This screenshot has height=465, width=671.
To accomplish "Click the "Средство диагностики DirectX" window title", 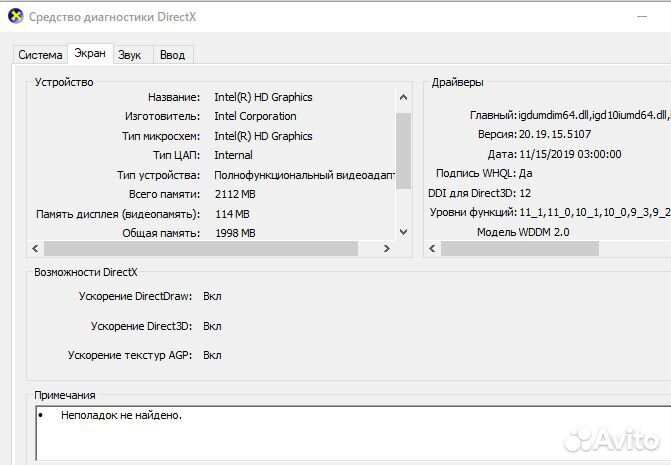I will pos(113,17).
